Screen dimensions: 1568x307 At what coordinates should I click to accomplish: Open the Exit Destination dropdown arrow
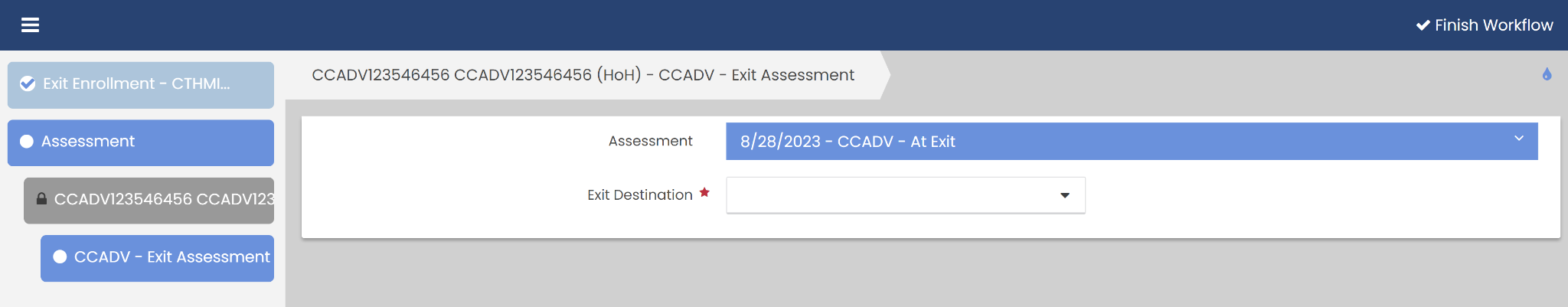tap(1064, 195)
